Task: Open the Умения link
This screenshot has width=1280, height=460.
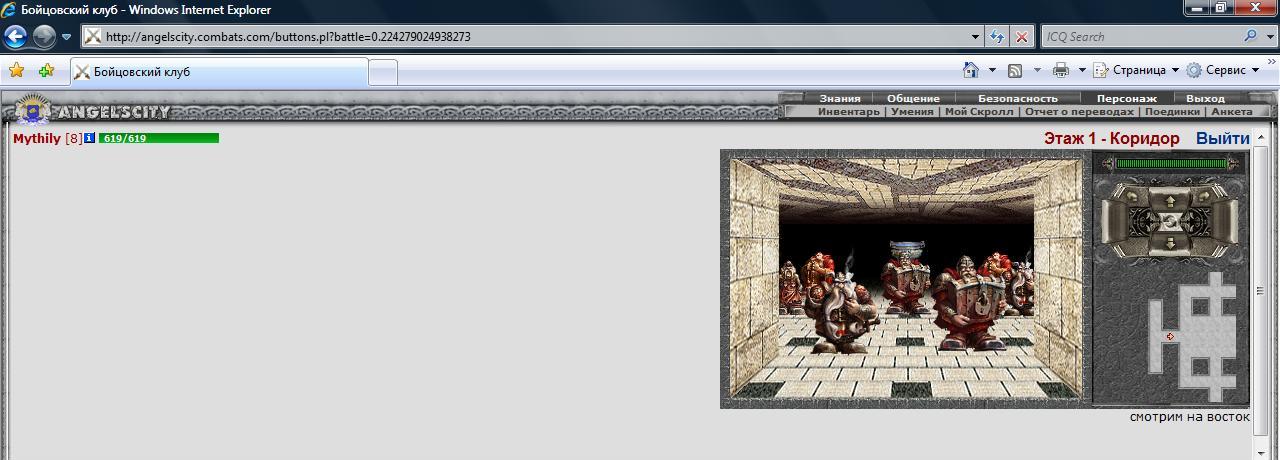Action: click(911, 111)
